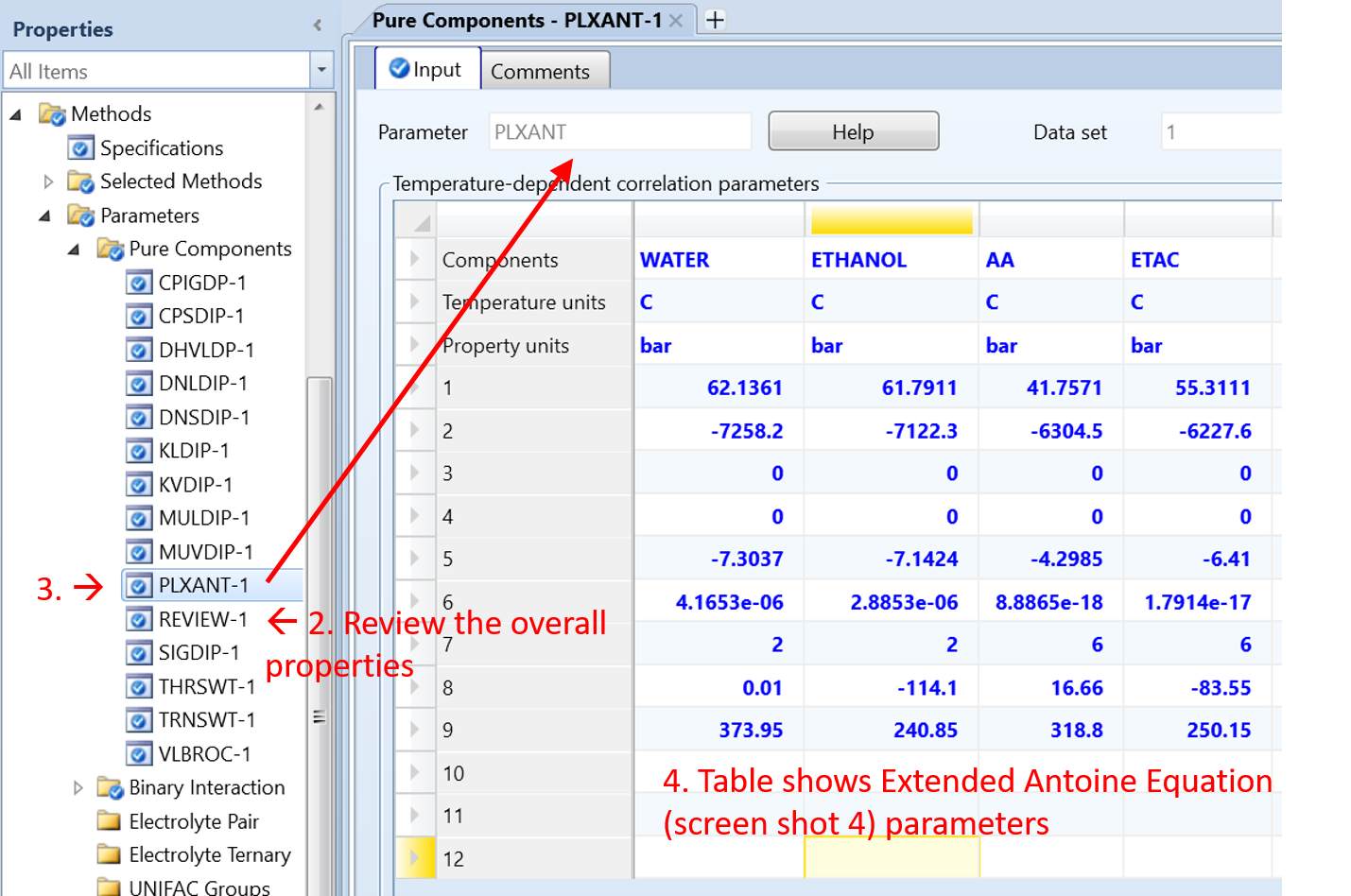This screenshot has width=1351, height=896.
Task: Select the SIGDIP-1 form icon
Action: coord(139,652)
